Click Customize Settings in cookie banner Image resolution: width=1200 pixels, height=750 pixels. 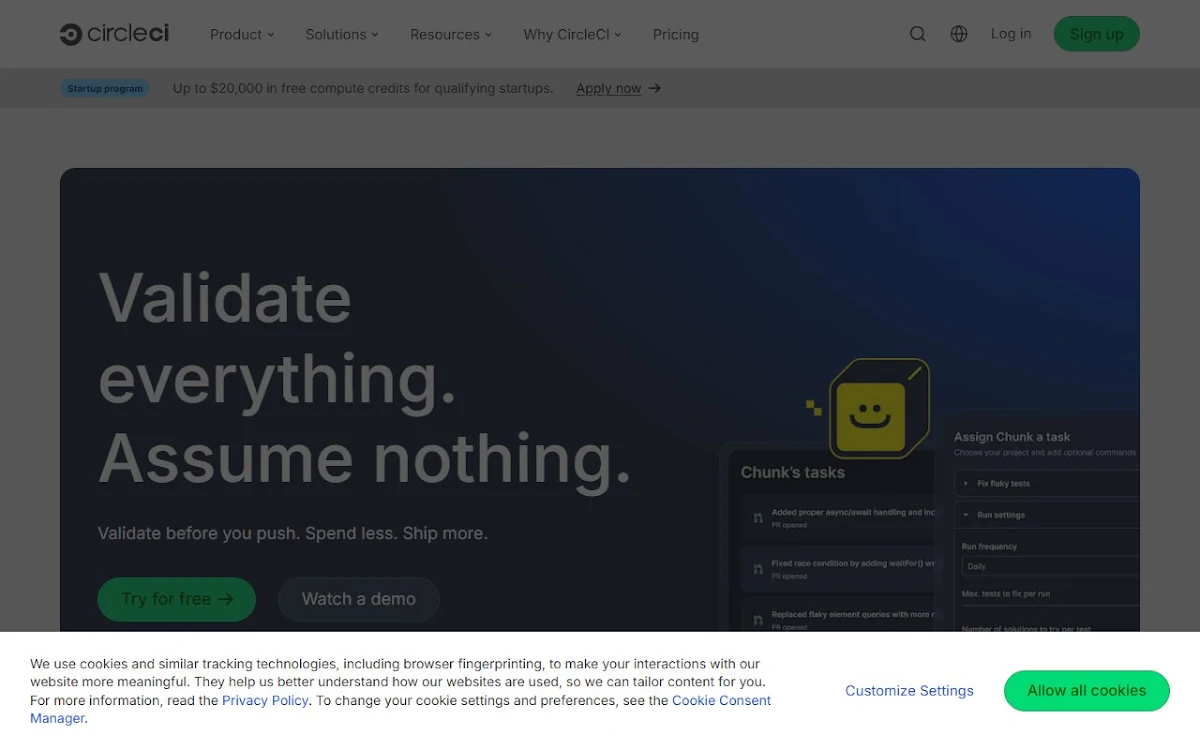(909, 691)
